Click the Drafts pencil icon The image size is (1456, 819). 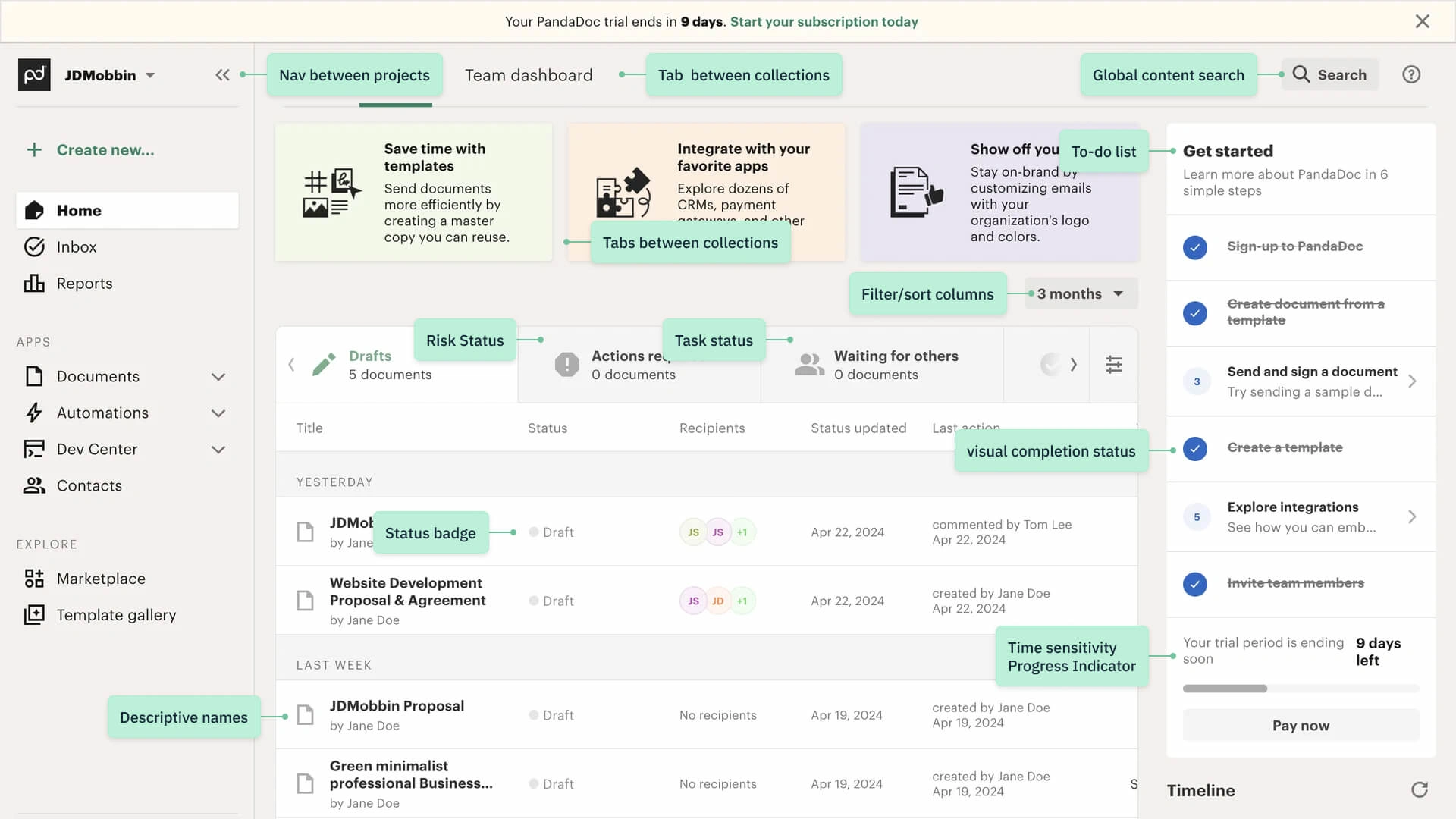point(324,365)
